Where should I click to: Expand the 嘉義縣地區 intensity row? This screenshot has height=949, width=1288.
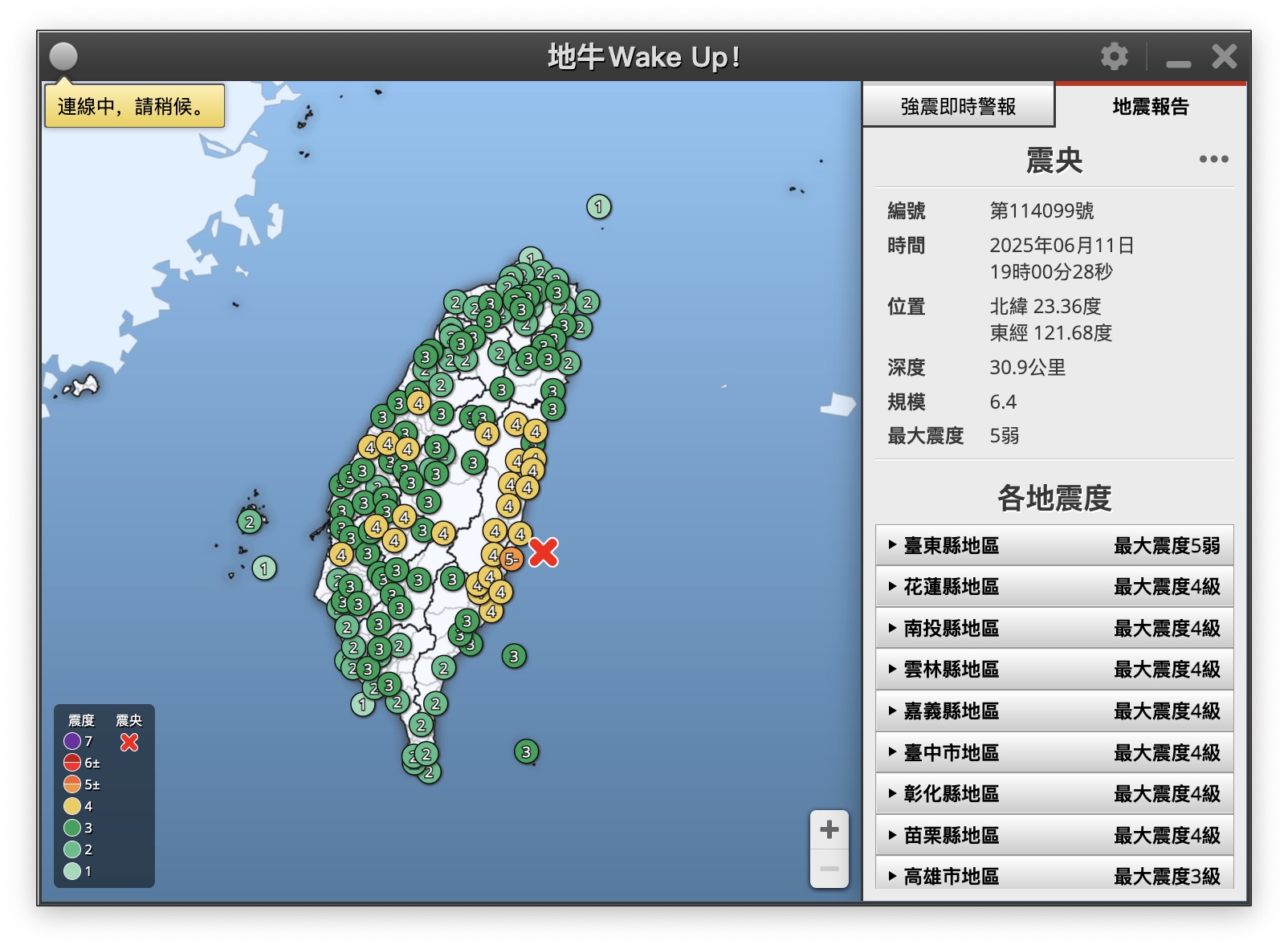1054,711
